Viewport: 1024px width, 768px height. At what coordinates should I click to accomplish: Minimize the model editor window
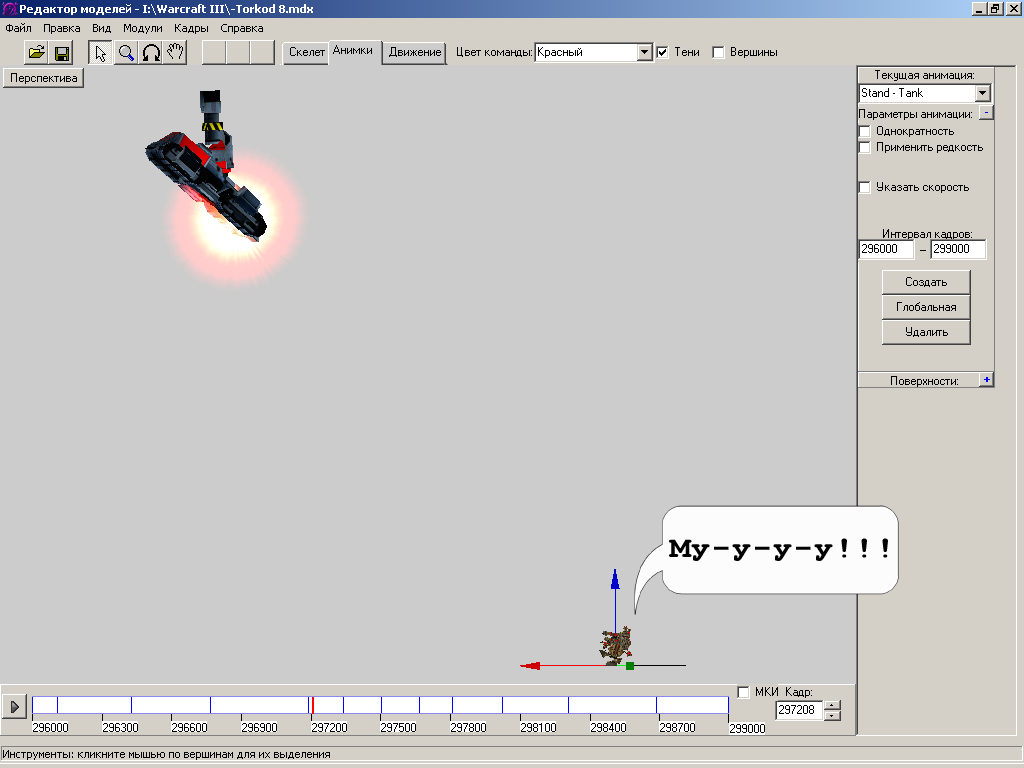click(979, 9)
